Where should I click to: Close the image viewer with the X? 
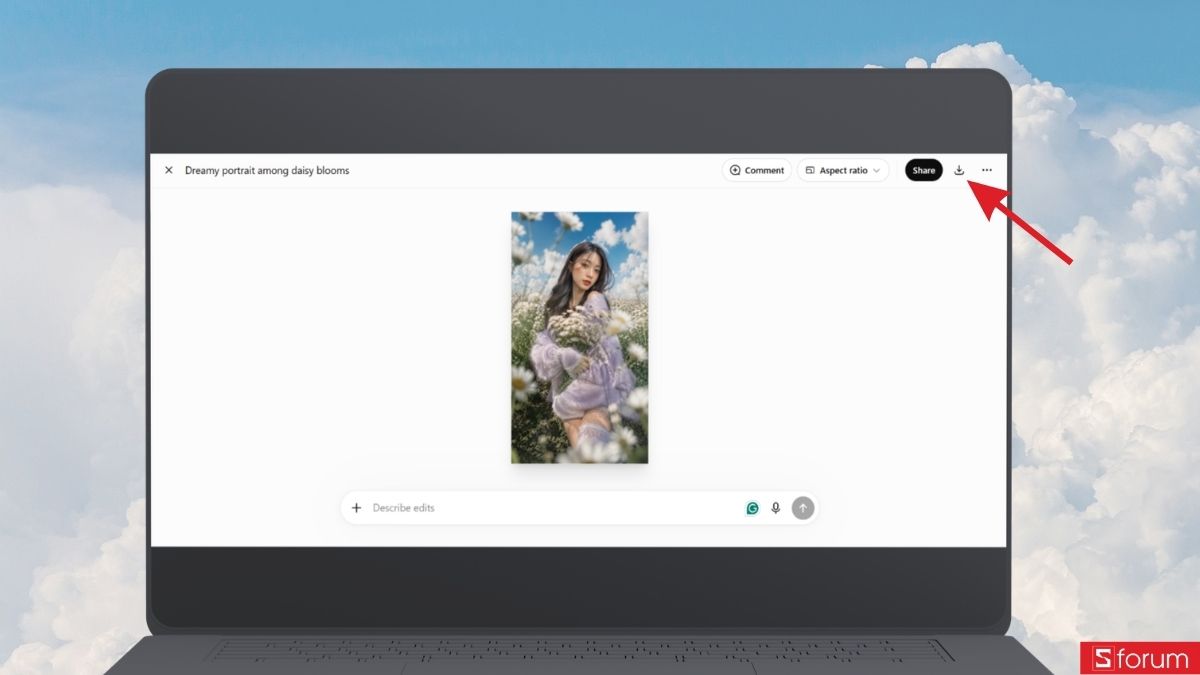pos(168,170)
